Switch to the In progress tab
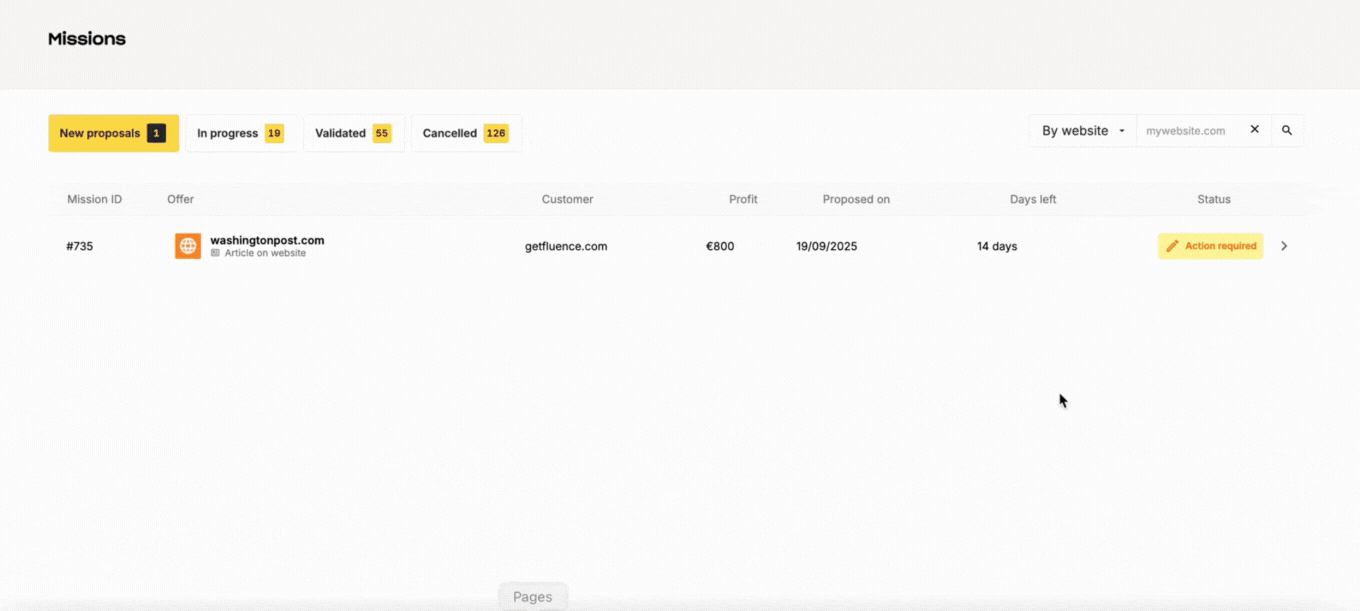The image size is (1360, 611). [x=241, y=133]
